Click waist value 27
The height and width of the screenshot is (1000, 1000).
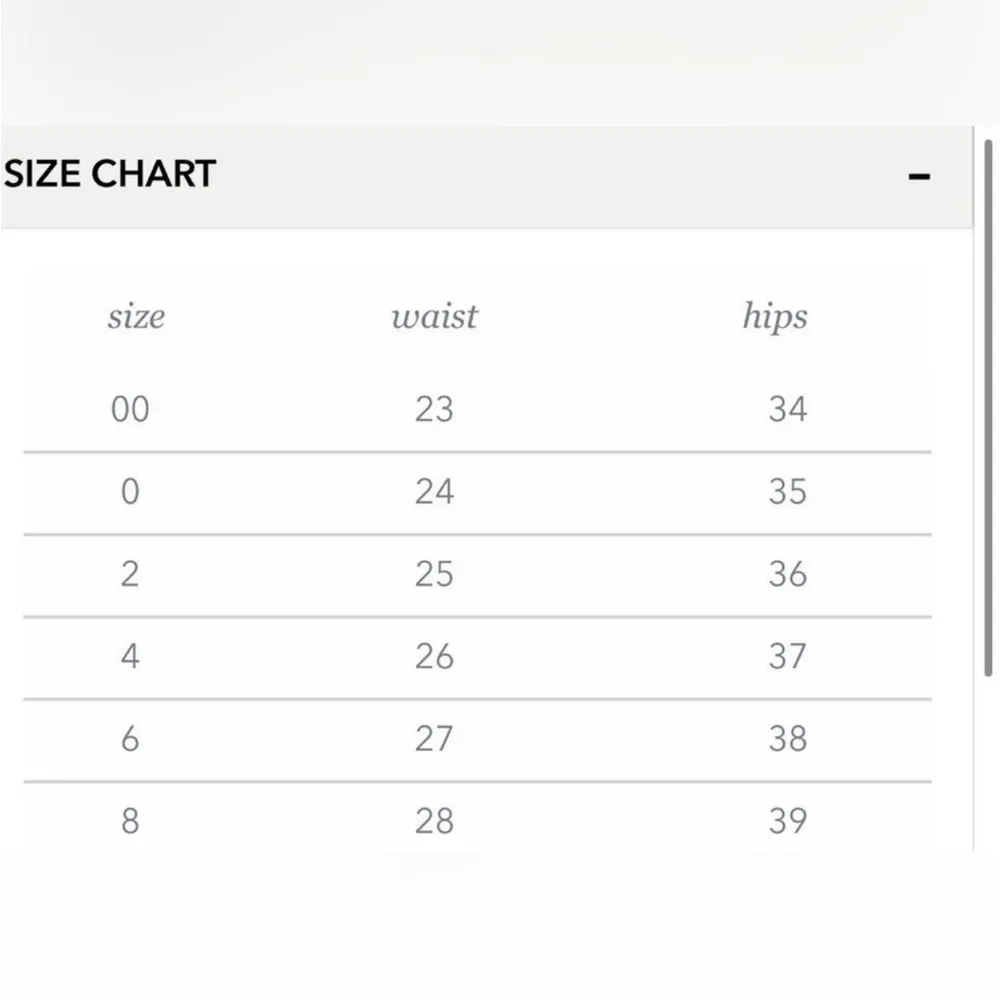434,738
